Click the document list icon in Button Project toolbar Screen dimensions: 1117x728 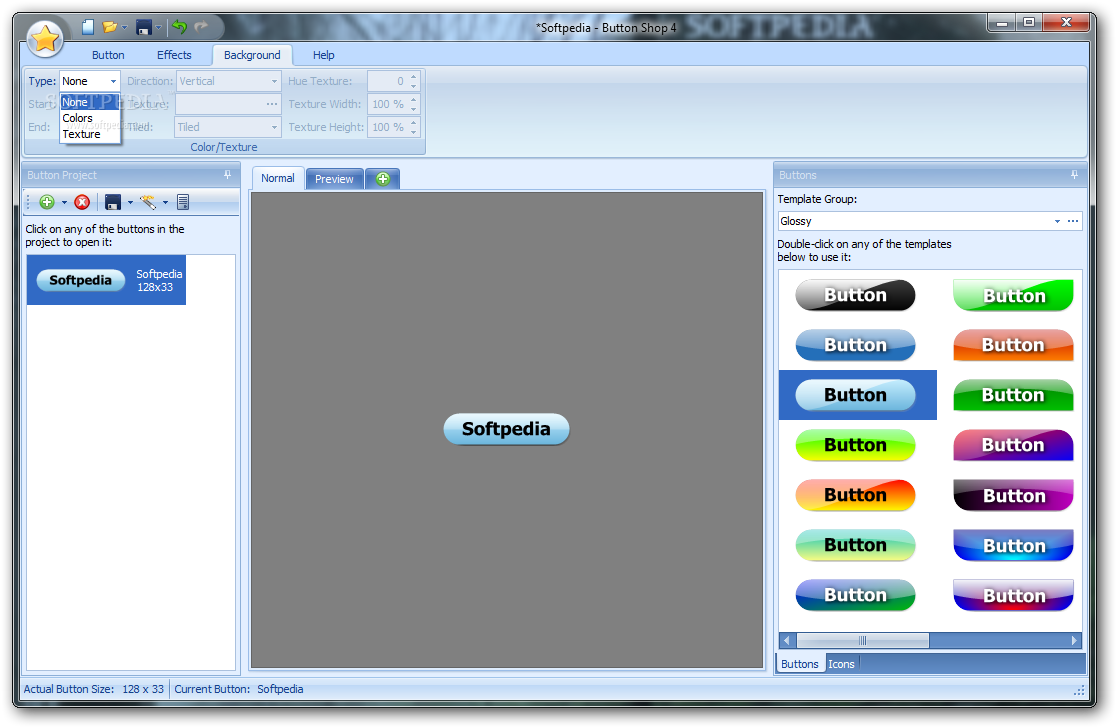(x=183, y=202)
